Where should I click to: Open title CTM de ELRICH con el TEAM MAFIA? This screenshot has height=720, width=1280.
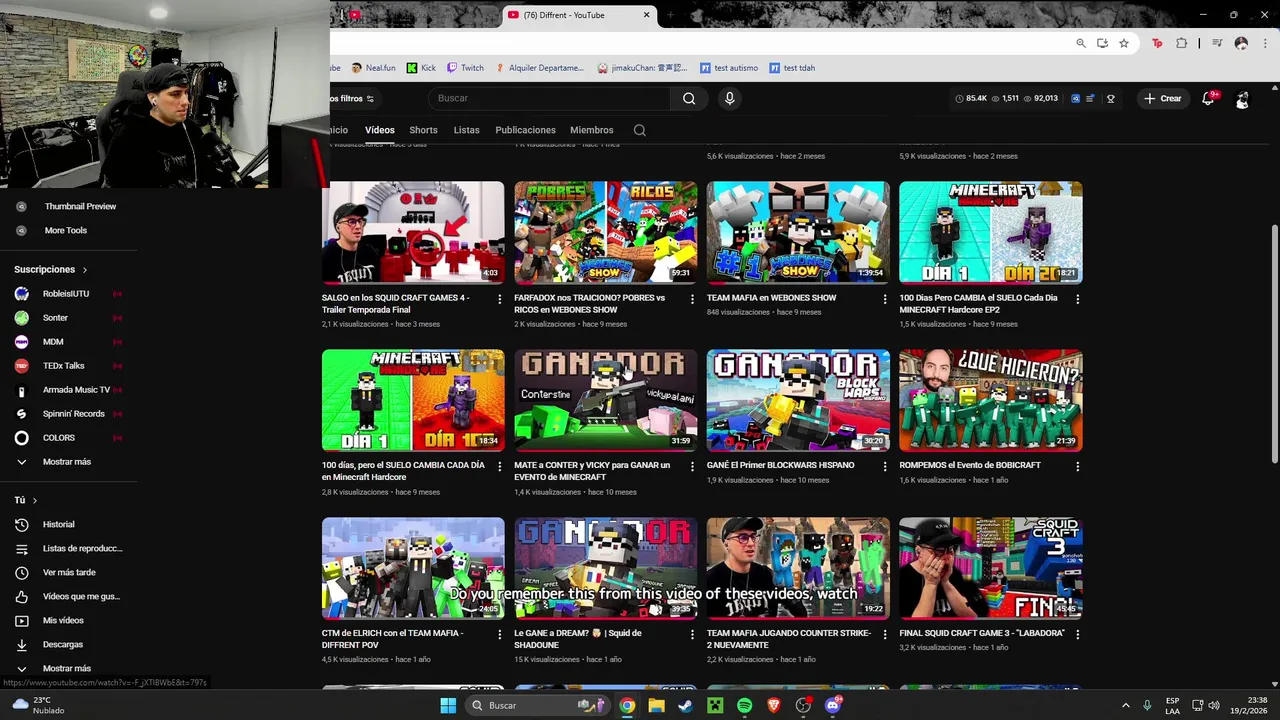392,639
